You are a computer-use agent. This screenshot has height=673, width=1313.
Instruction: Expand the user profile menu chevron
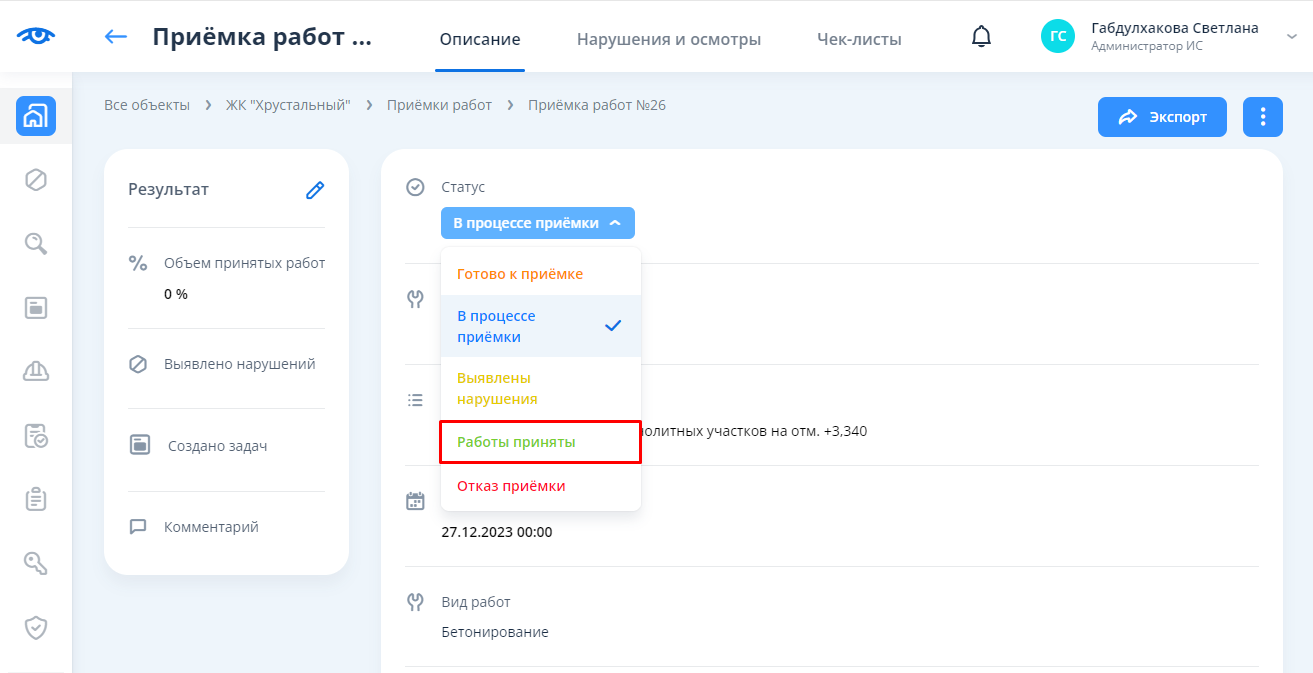pos(1290,37)
